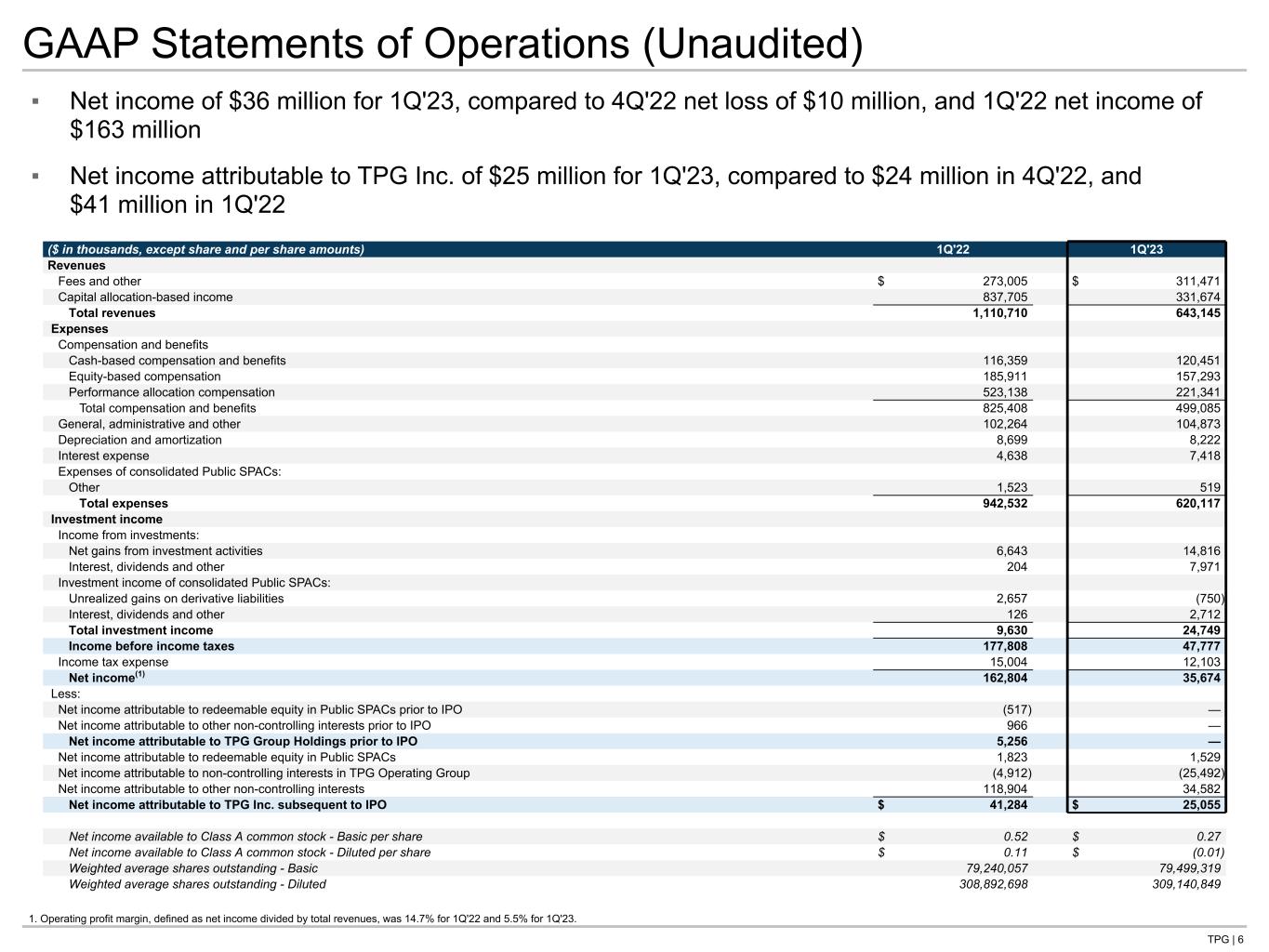Select the 1Q'23 column header

coord(1146,249)
